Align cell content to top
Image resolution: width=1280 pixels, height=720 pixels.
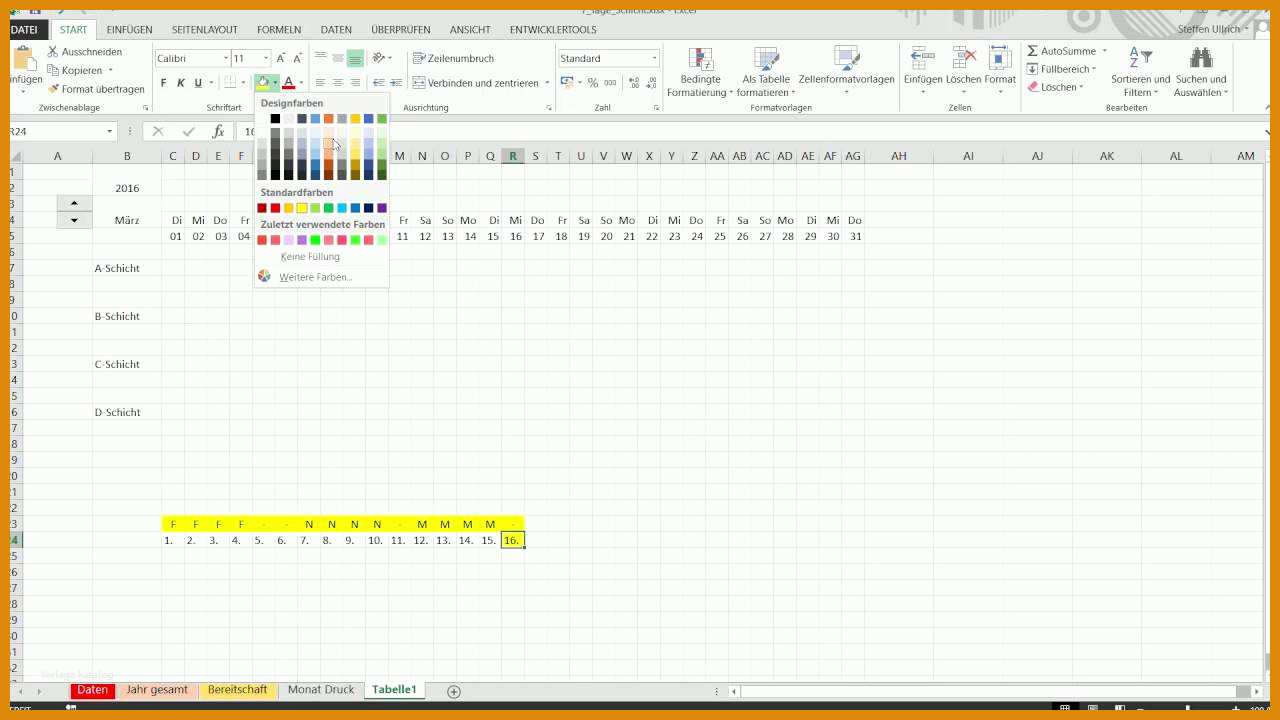[x=320, y=58]
